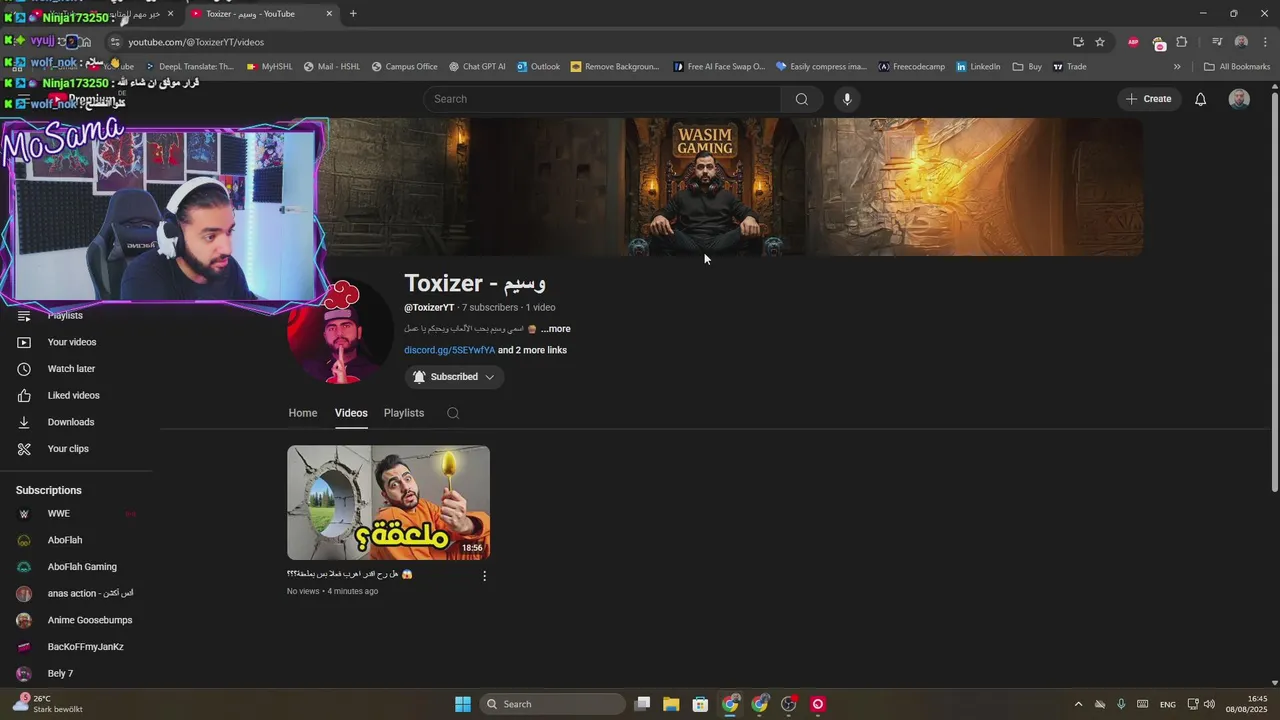Screen dimensions: 1280x720
Task: Open the Freecodecamp bookmark
Action: coord(911,67)
